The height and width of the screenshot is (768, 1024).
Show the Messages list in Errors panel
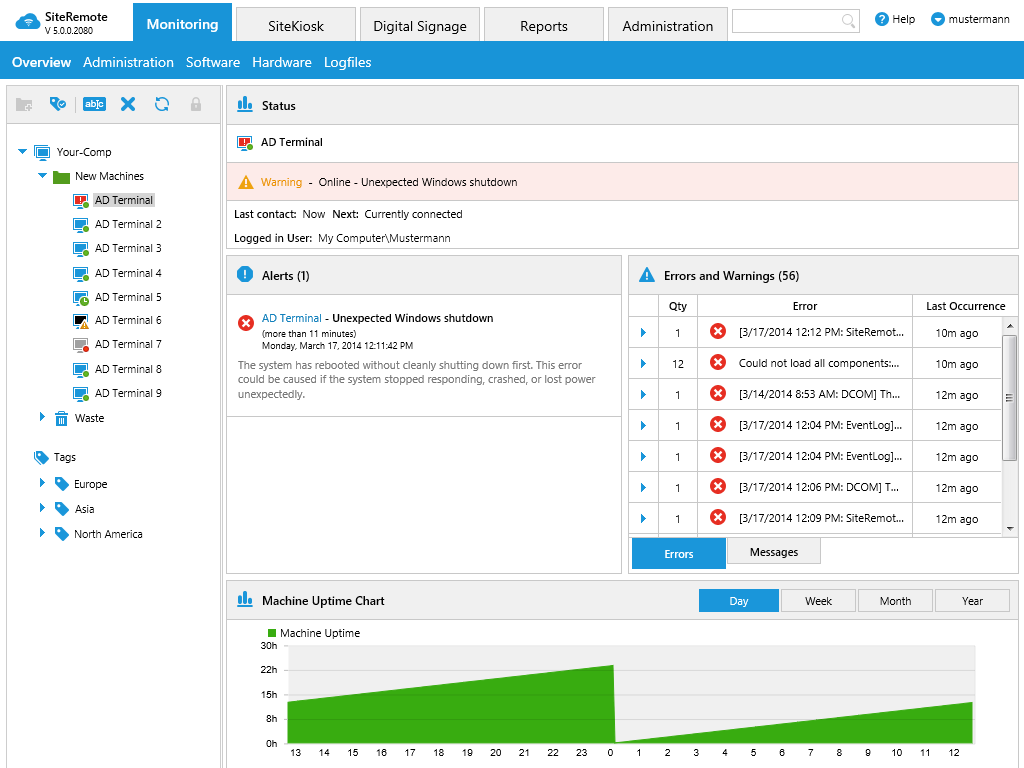(773, 552)
